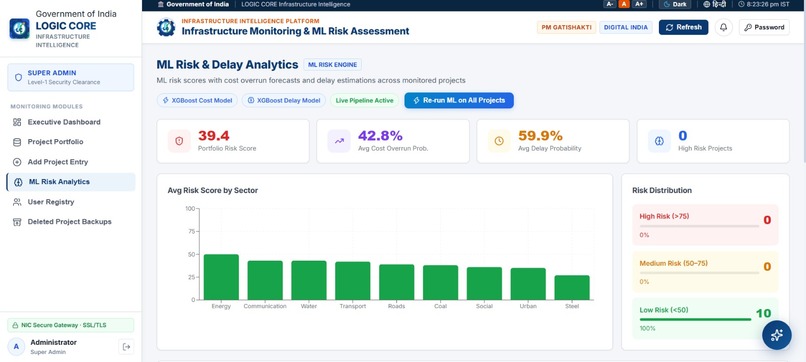The width and height of the screenshot is (806, 362).
Task: Click the High Risk progress bar
Action: [699, 226]
